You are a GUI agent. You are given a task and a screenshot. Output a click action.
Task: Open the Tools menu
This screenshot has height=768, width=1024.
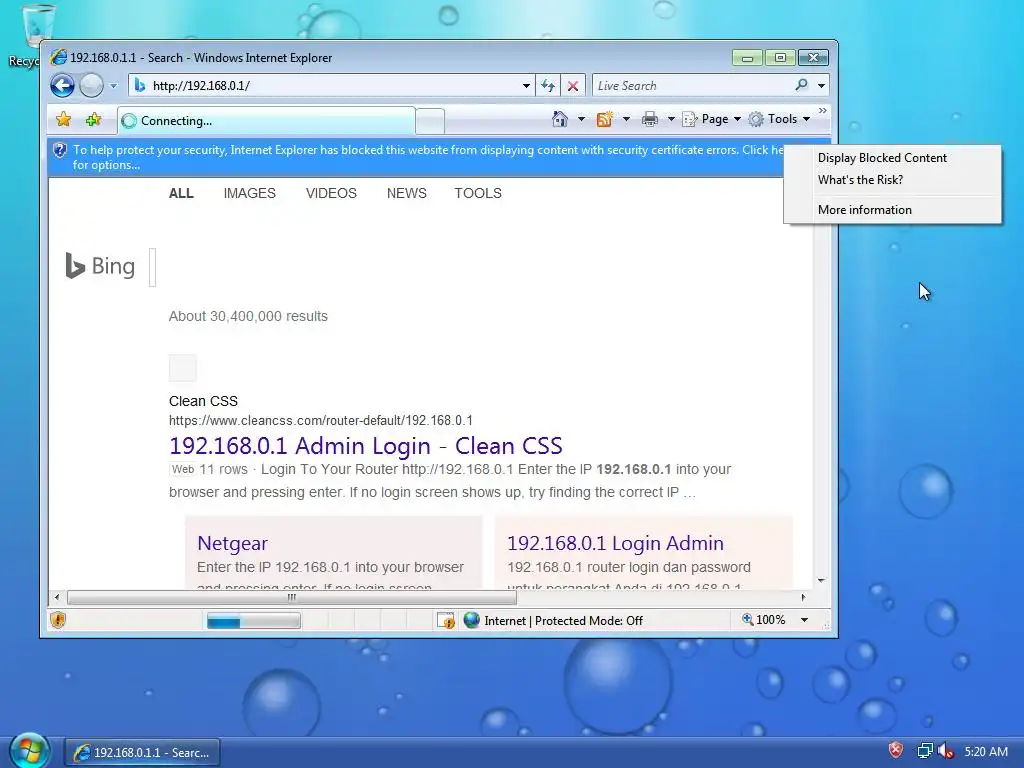point(780,119)
